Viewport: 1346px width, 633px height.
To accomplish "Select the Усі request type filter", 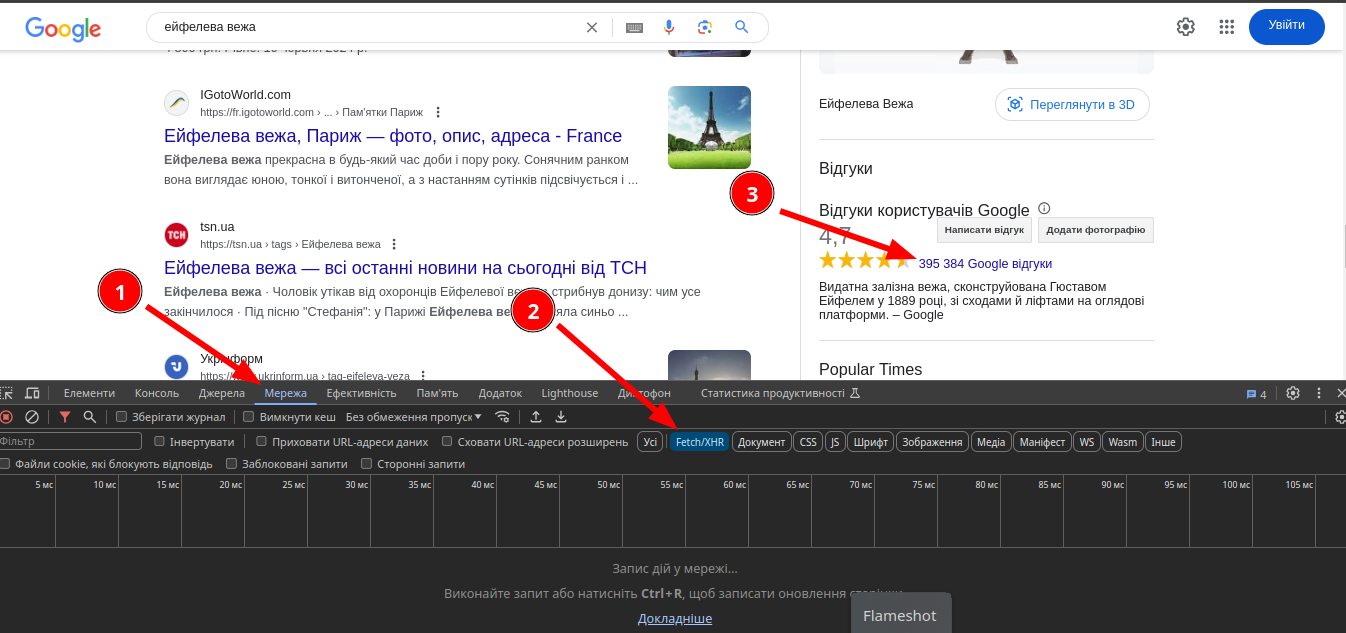I will [651, 441].
